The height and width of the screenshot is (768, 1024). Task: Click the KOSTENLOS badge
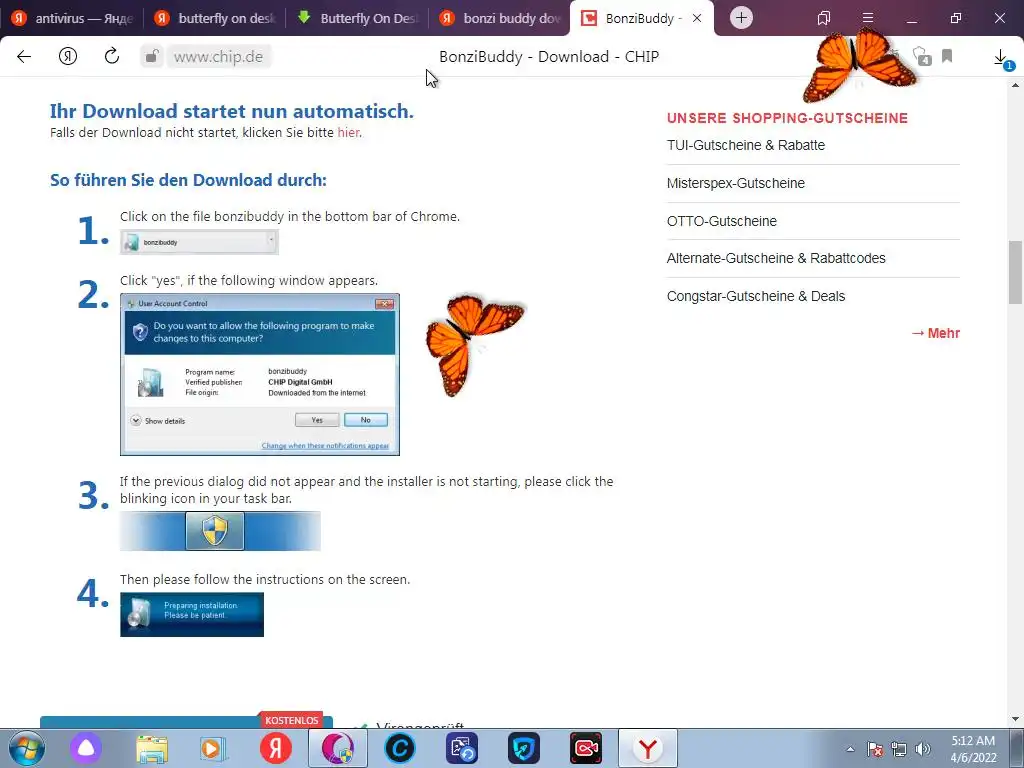[x=291, y=720]
